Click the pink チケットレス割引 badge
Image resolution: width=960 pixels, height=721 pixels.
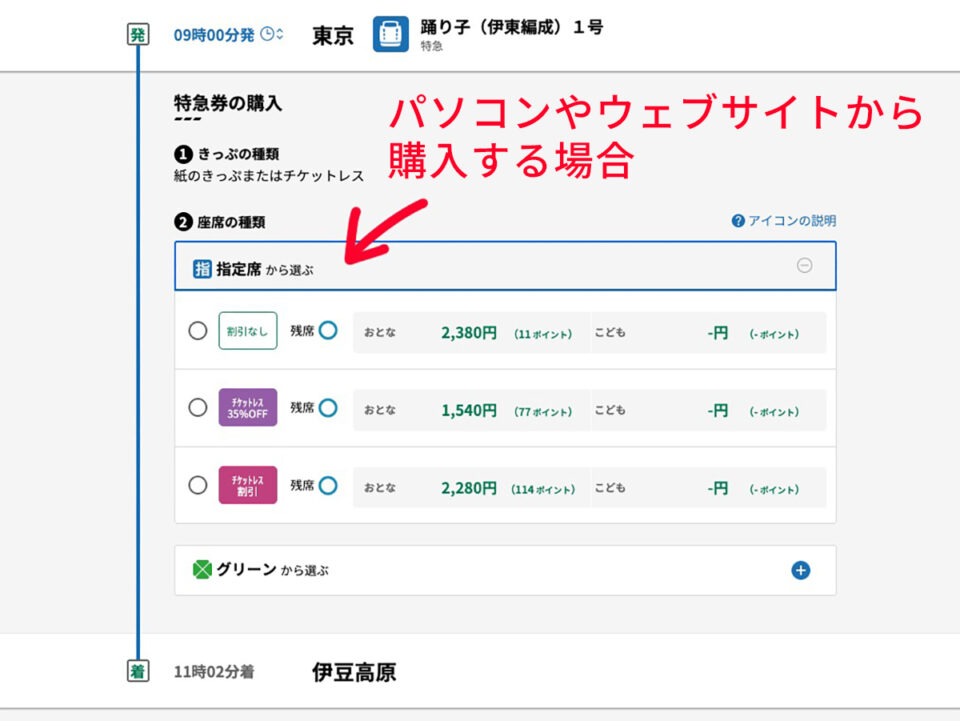248,485
